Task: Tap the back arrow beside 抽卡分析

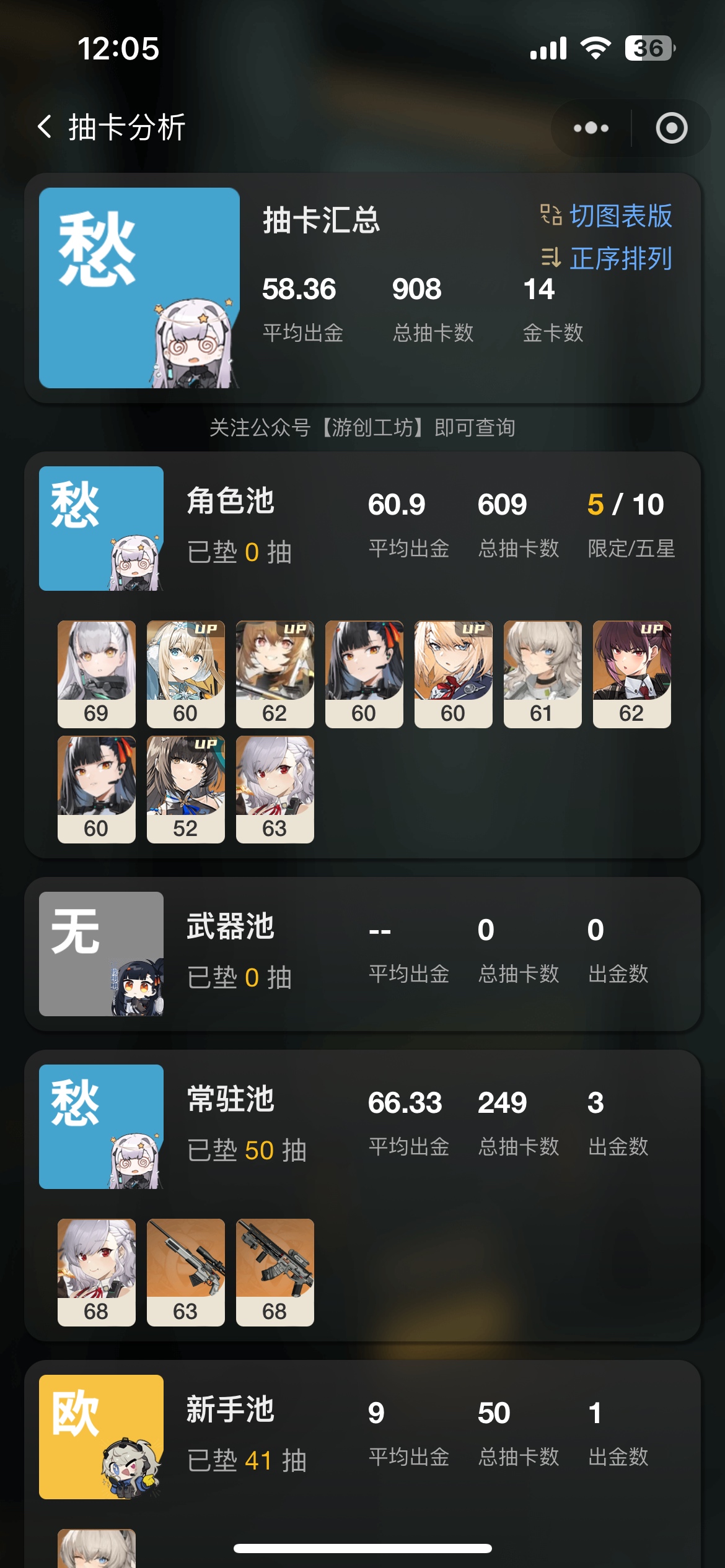Action: [x=45, y=127]
